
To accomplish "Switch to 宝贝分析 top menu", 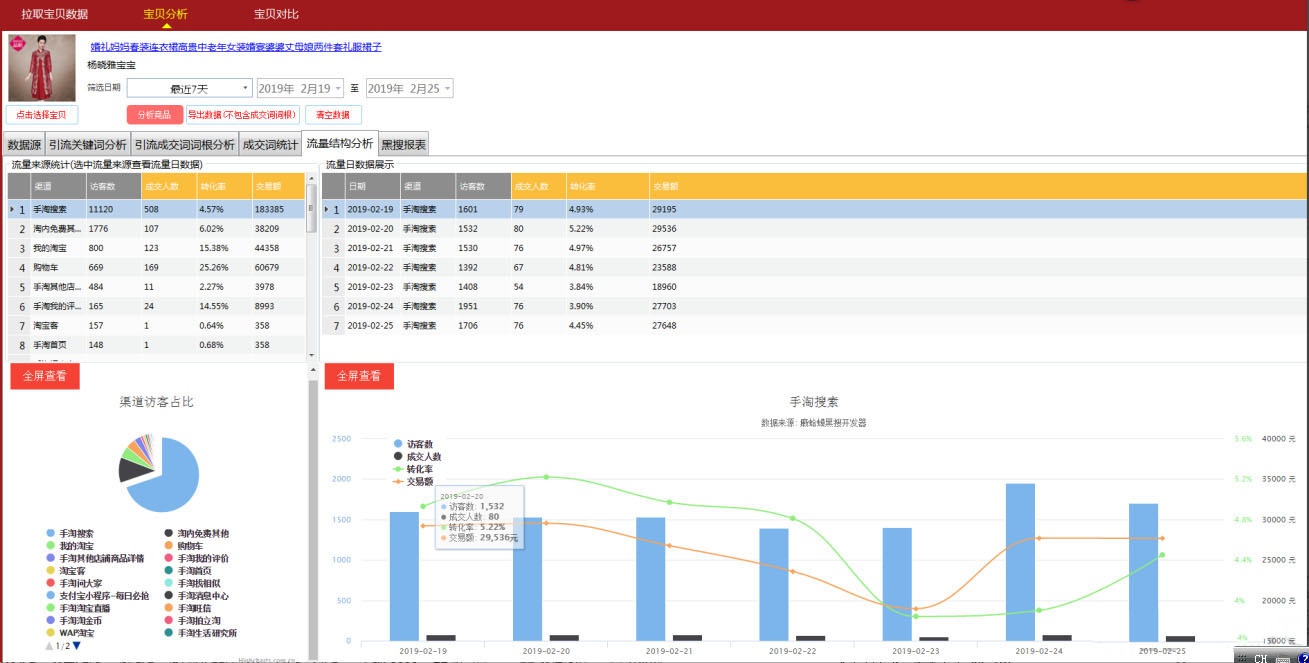I will pyautogui.click(x=165, y=14).
